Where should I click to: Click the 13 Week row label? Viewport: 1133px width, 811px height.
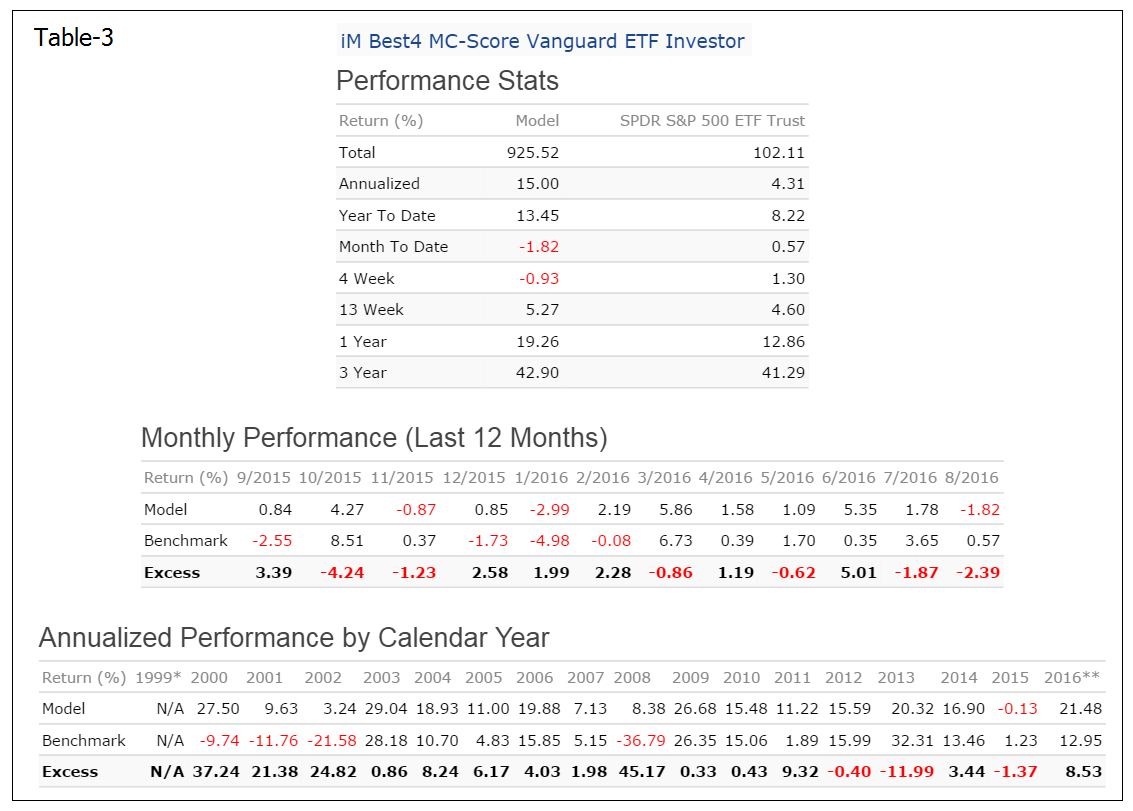(371, 309)
